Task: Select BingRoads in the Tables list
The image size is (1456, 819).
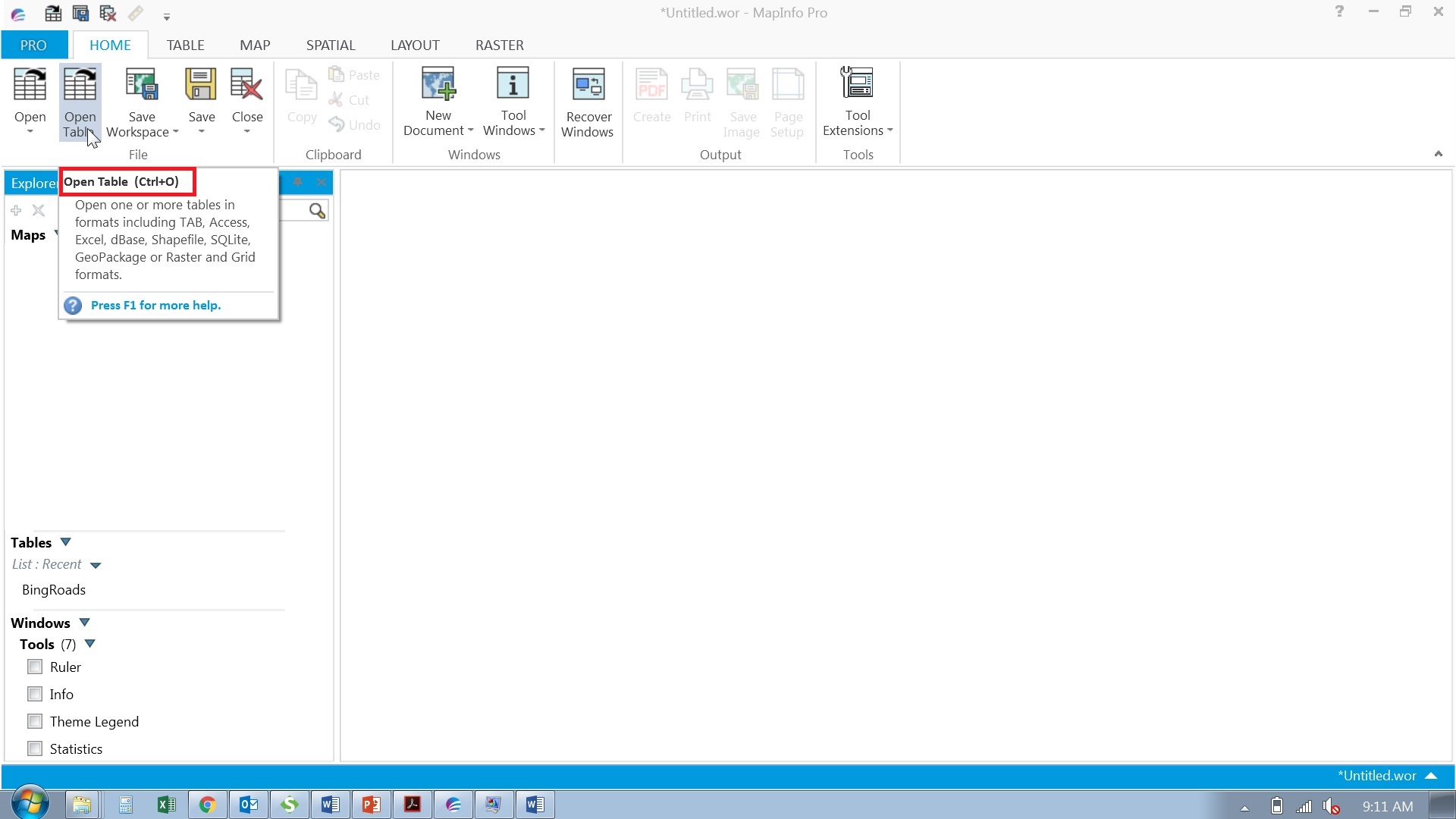Action: click(x=53, y=589)
